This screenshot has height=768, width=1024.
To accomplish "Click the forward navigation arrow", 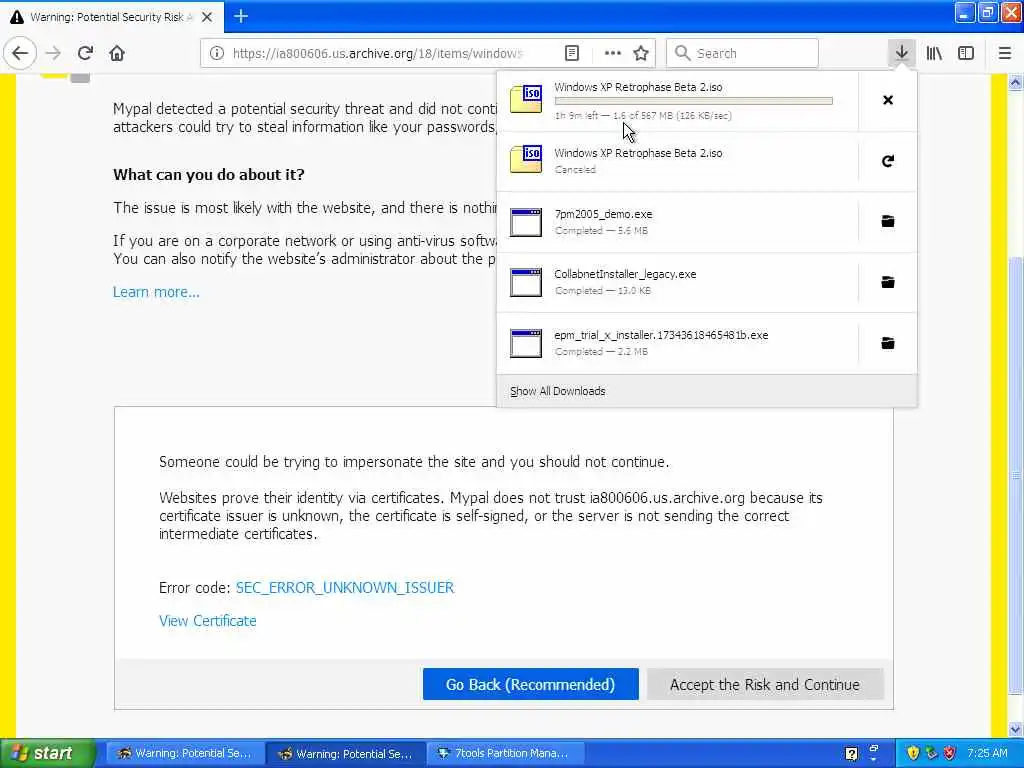I will point(54,53).
